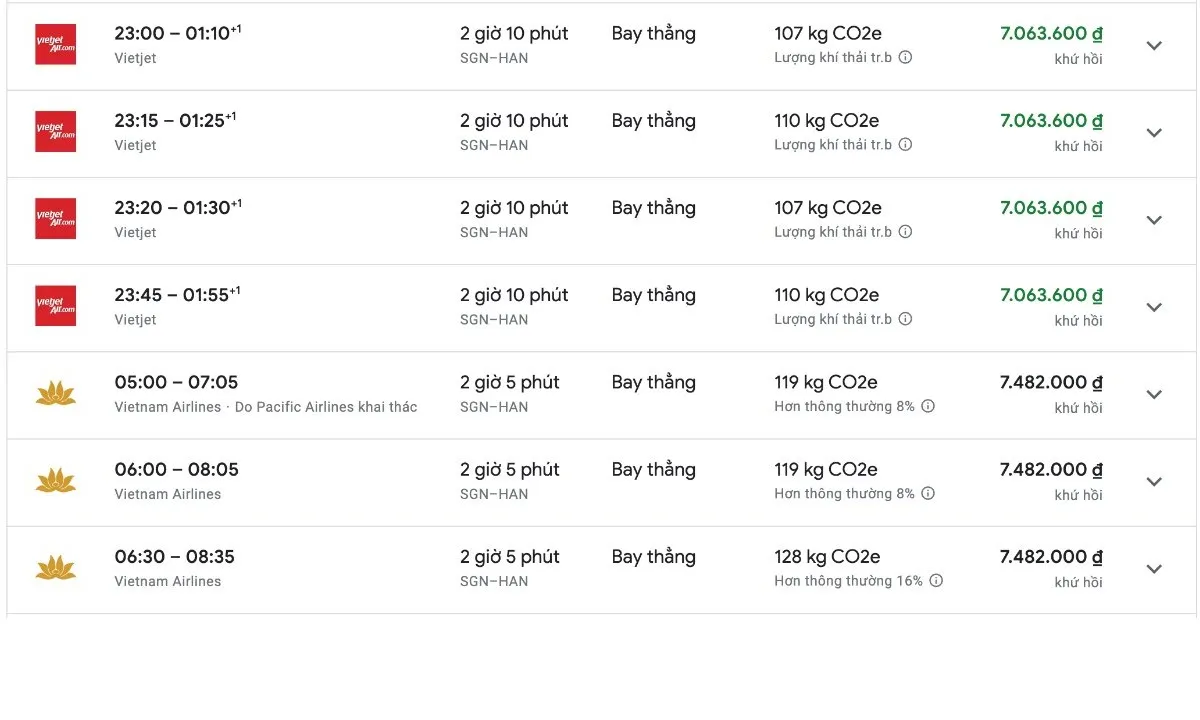Expand details of 23:00 Vietjet flight
This screenshot has height=720, width=1200.
pyautogui.click(x=1154, y=46)
